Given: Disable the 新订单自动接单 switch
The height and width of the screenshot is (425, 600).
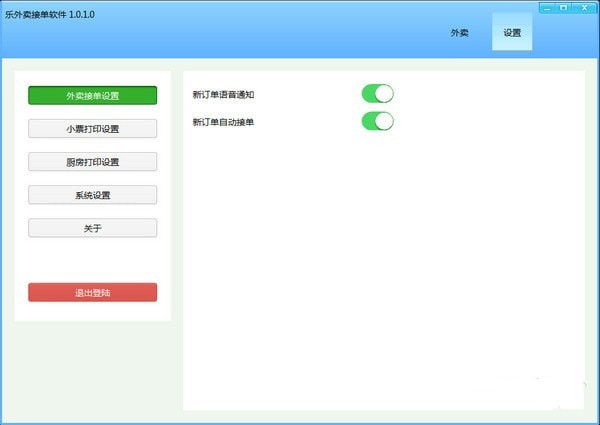Looking at the screenshot, I should 378,121.
